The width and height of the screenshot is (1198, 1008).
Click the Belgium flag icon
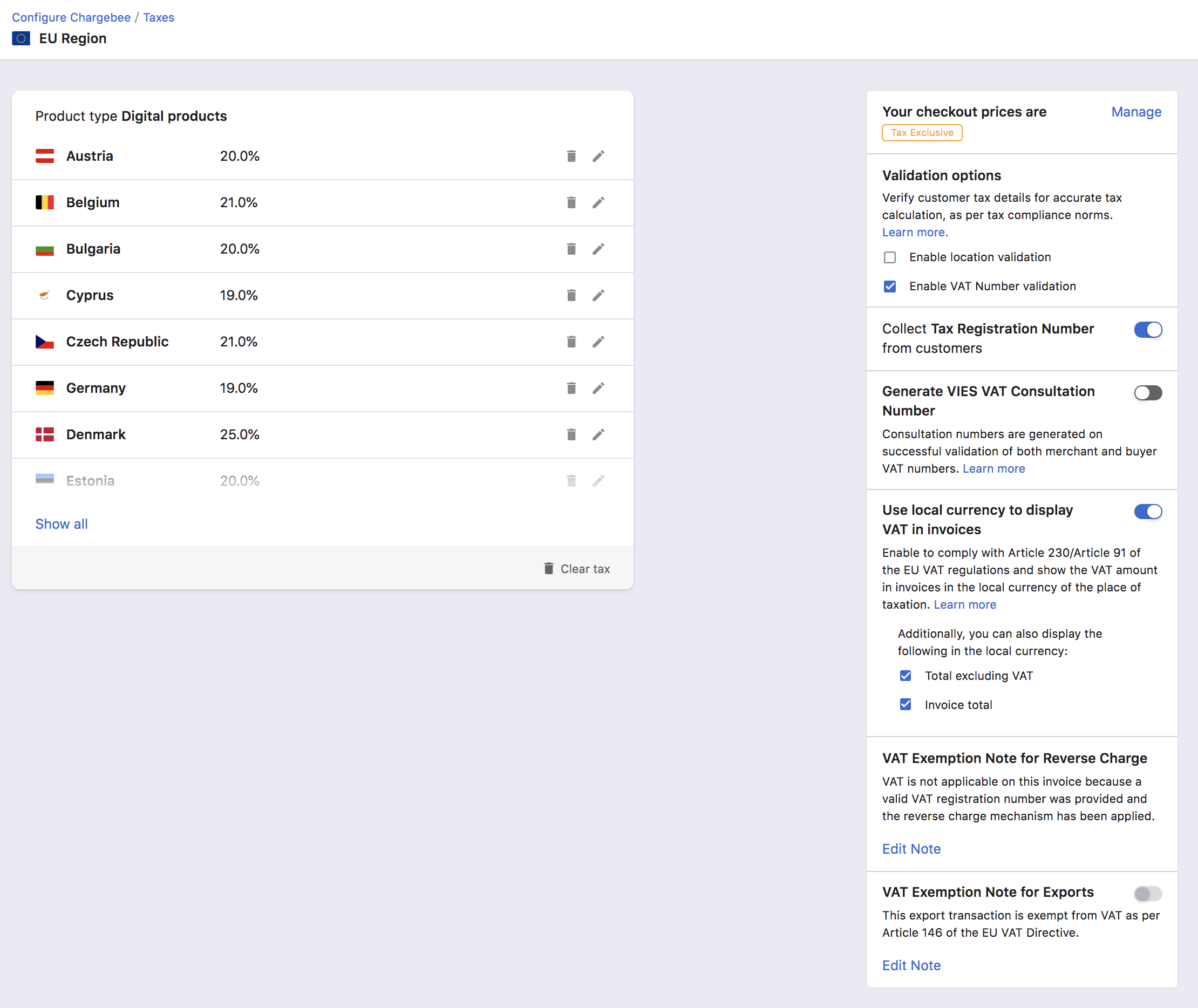coord(45,202)
